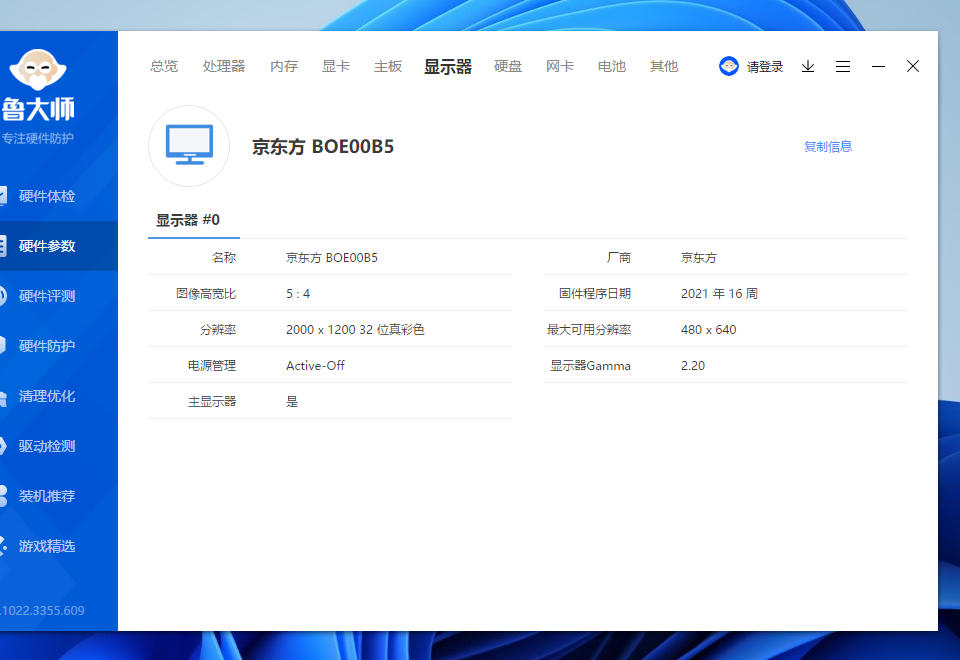Click the 名称 label
Screen dimensions: 960x660
[224, 258]
